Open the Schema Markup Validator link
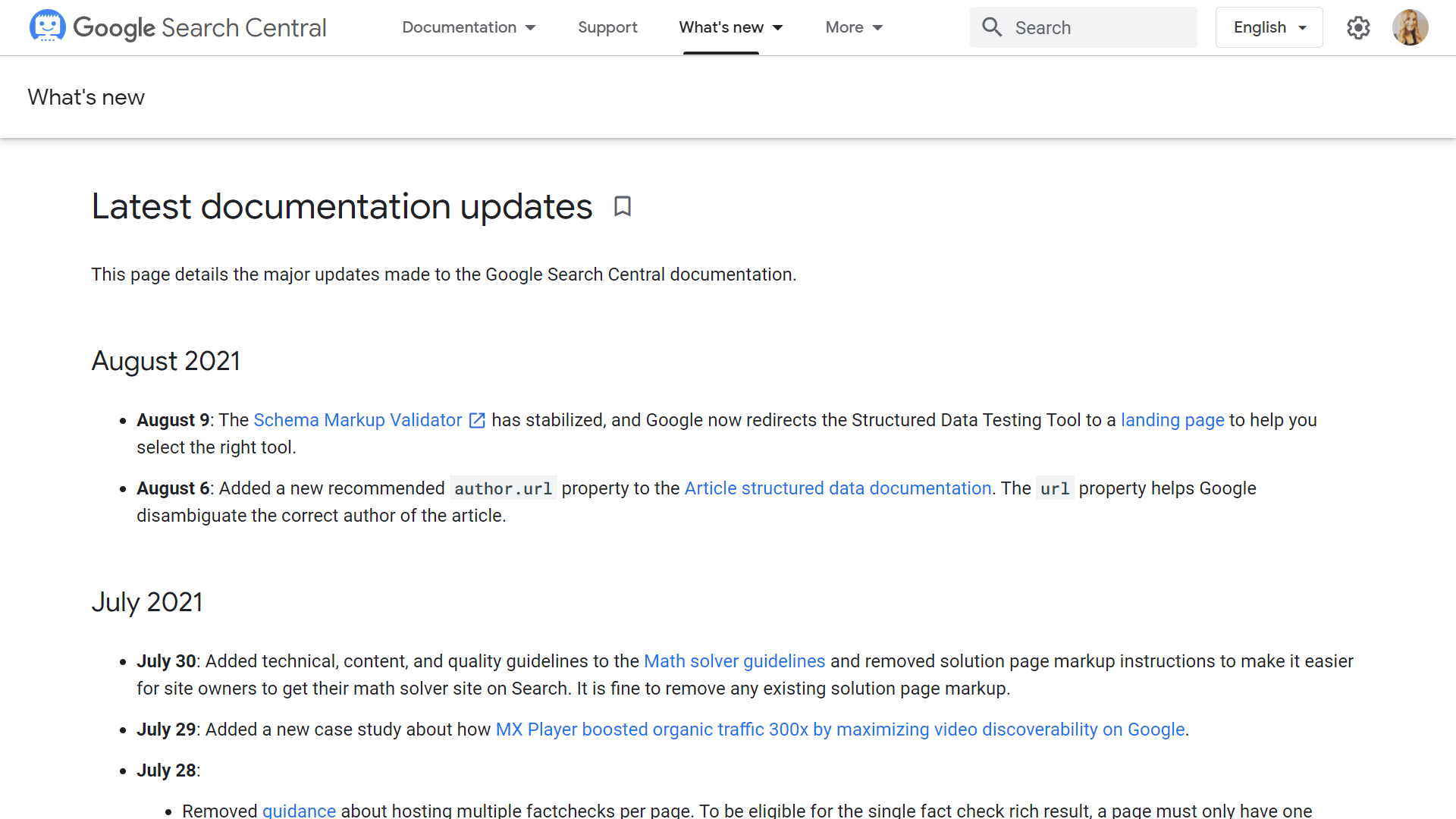Image resolution: width=1456 pixels, height=819 pixels. point(357,420)
